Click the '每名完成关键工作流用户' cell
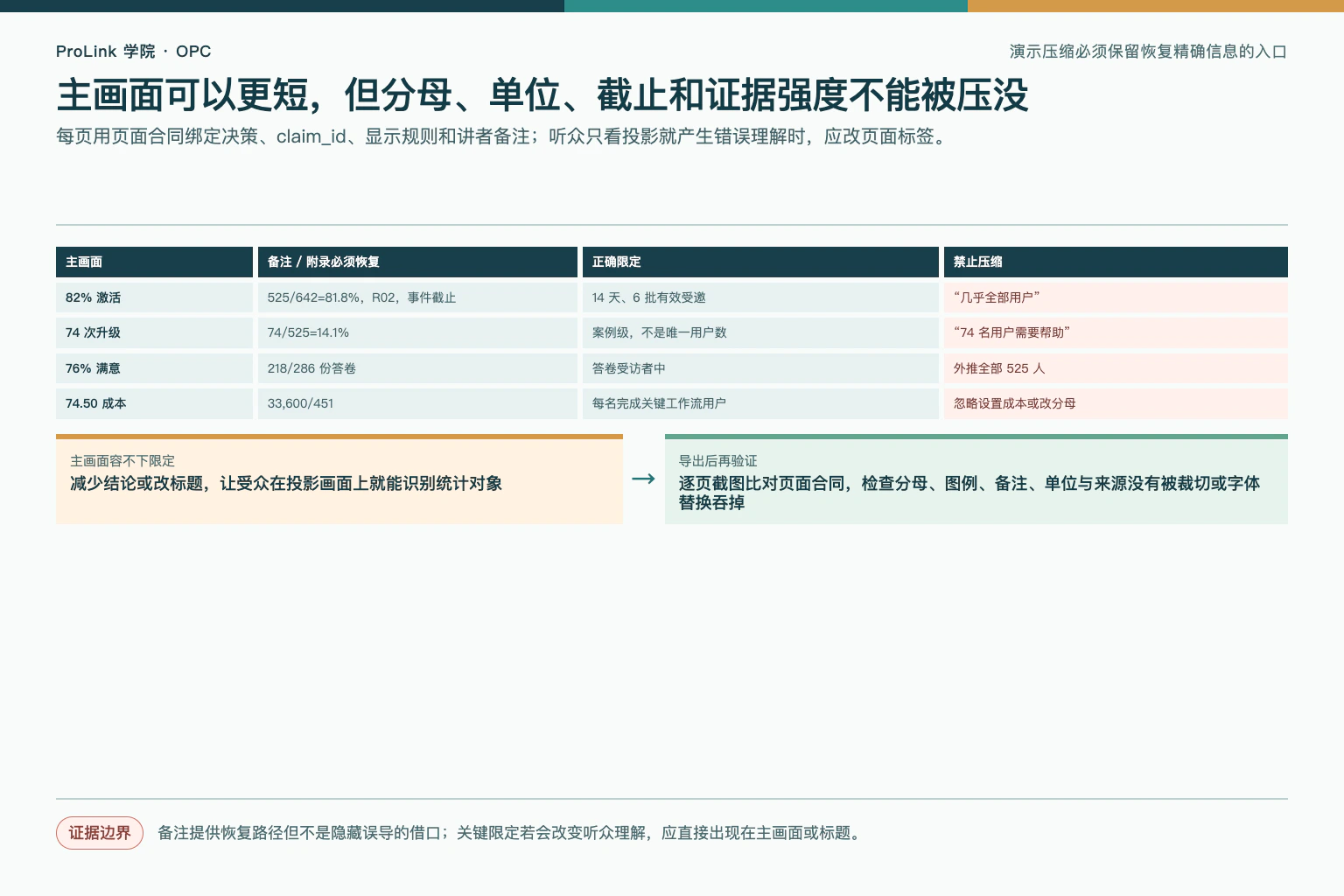The width and height of the screenshot is (1344, 896). point(760,403)
